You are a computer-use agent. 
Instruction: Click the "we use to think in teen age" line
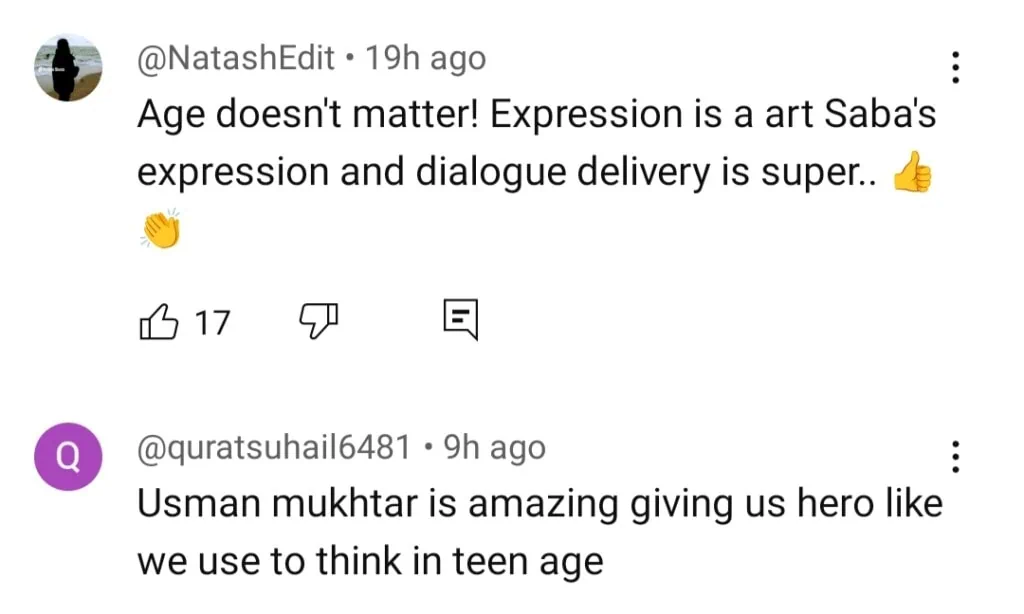coord(370,561)
